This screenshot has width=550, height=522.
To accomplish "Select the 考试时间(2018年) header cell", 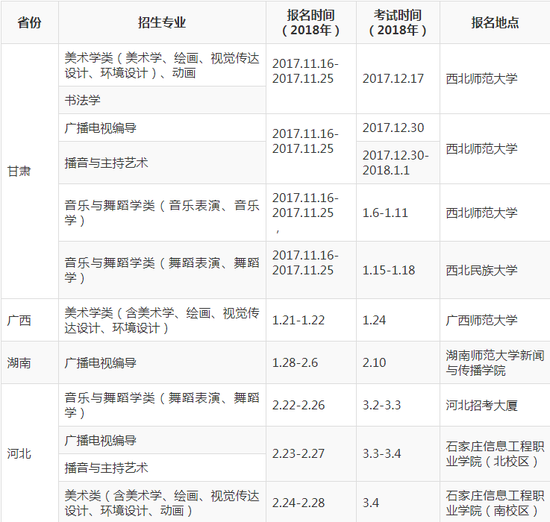I will tap(398, 22).
